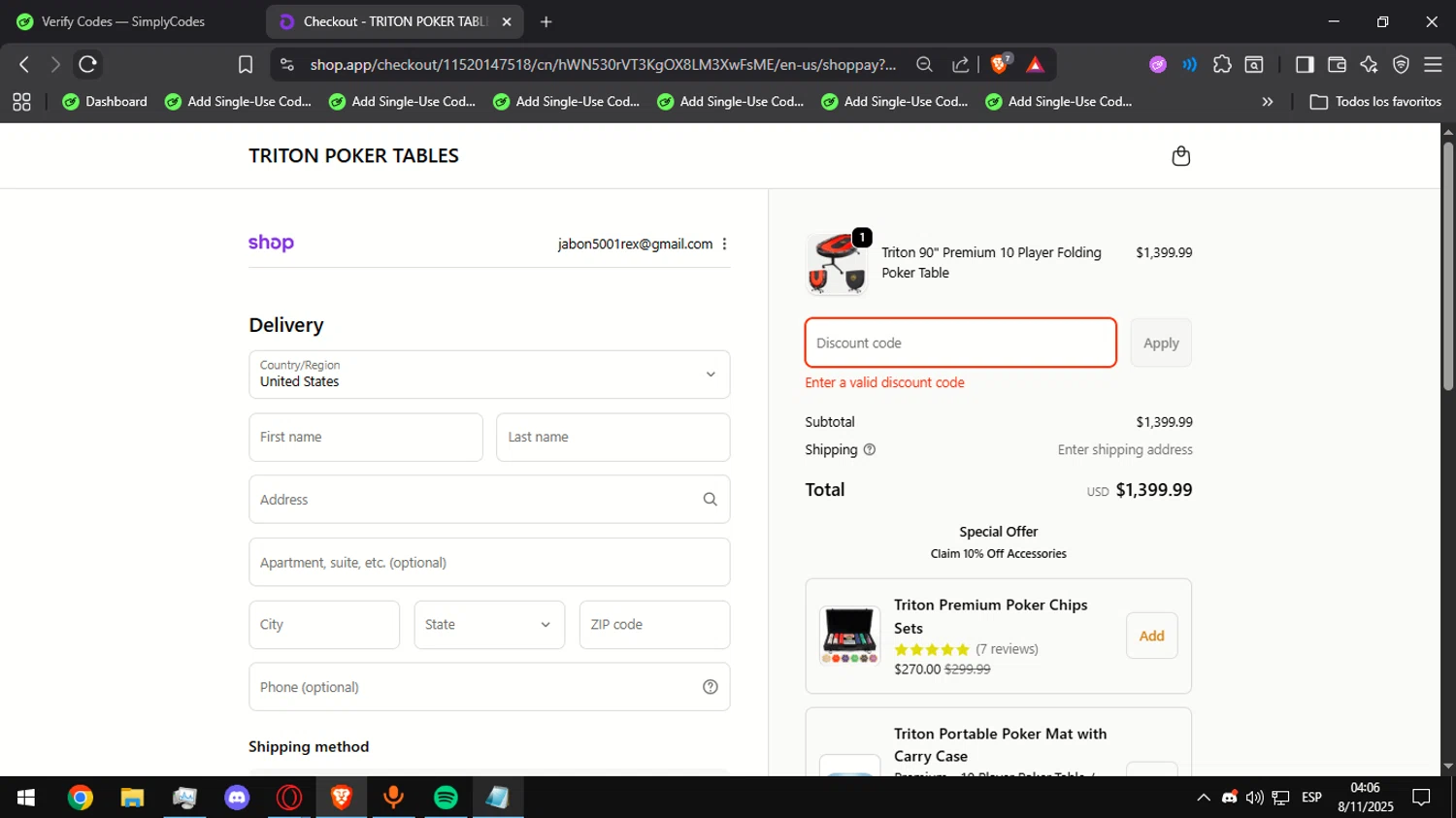Click the ESP language indicator
This screenshot has height=818, width=1456.
point(1311,798)
